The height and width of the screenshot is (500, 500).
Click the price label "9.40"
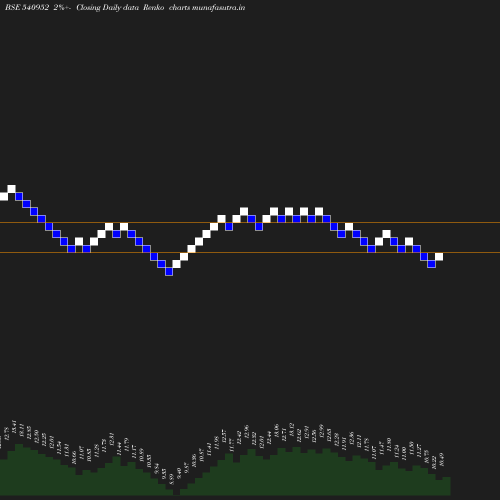[x=179, y=473]
